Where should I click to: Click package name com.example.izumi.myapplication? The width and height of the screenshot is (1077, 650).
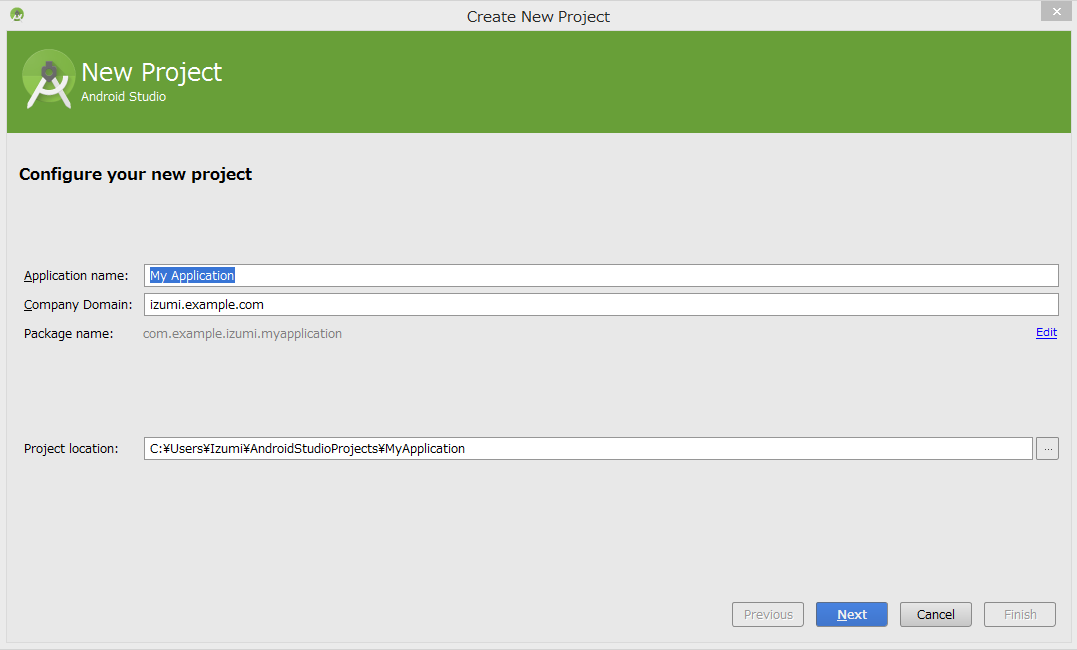(x=242, y=333)
